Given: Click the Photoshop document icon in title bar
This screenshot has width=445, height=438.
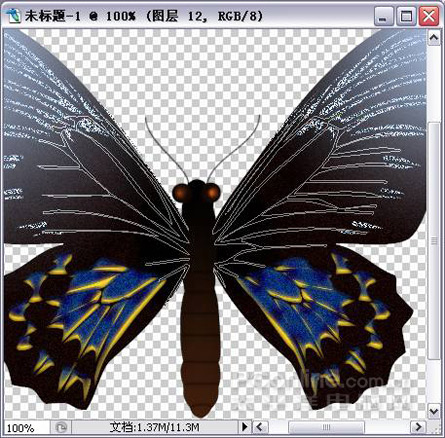Looking at the screenshot, I should click(13, 16).
